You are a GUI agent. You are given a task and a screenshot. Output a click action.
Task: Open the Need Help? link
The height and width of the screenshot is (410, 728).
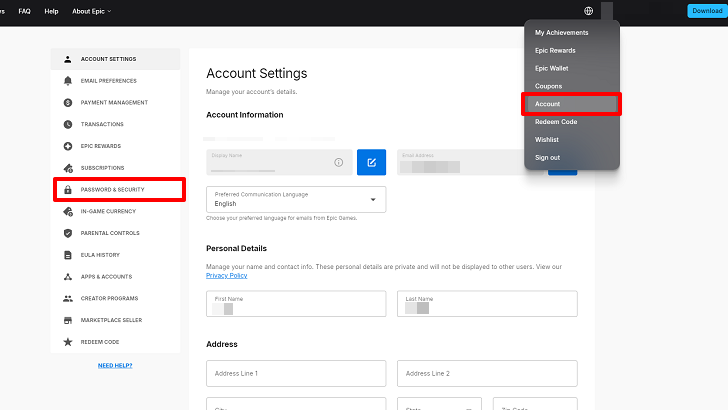(x=115, y=365)
